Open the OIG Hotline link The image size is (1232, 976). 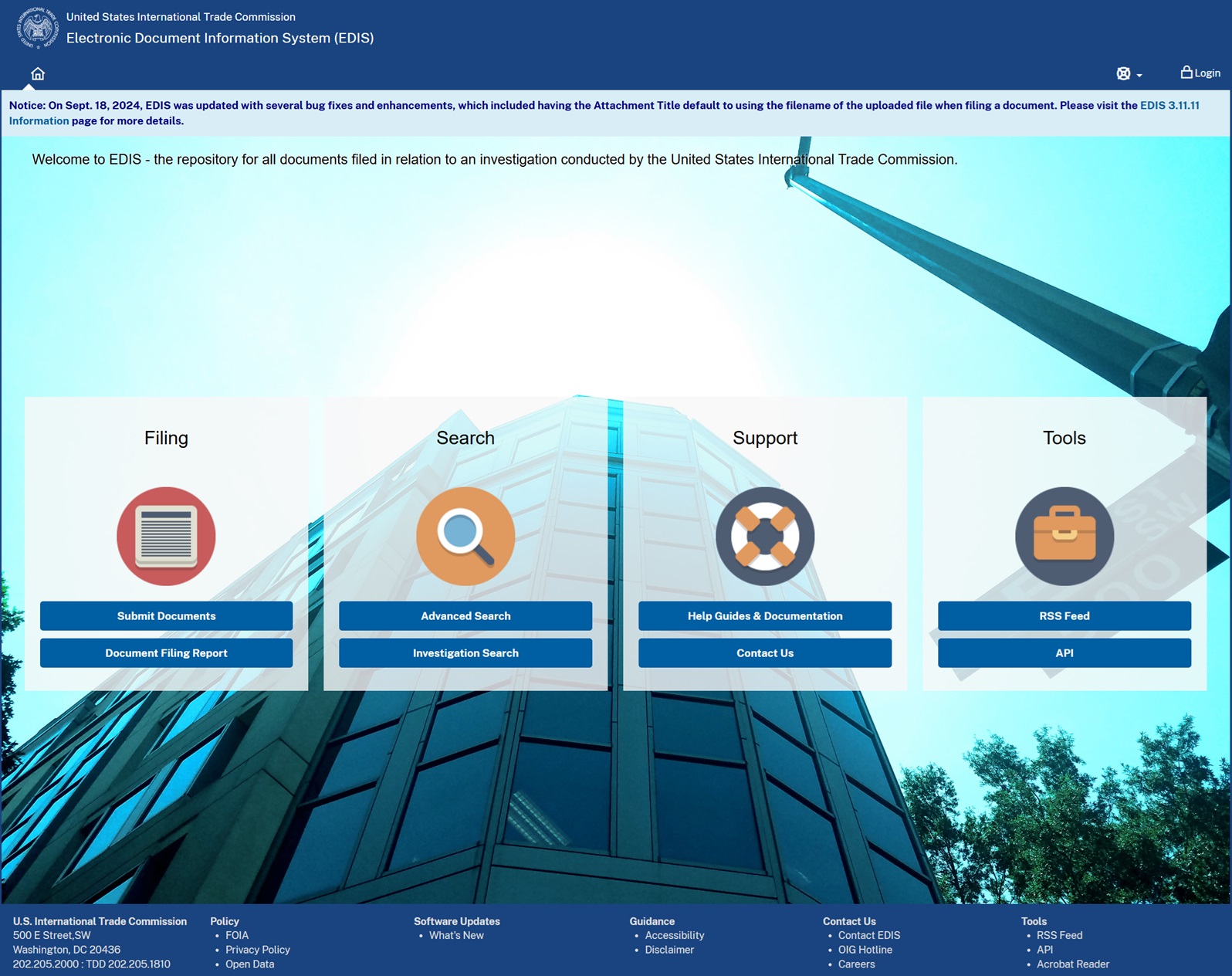865,950
